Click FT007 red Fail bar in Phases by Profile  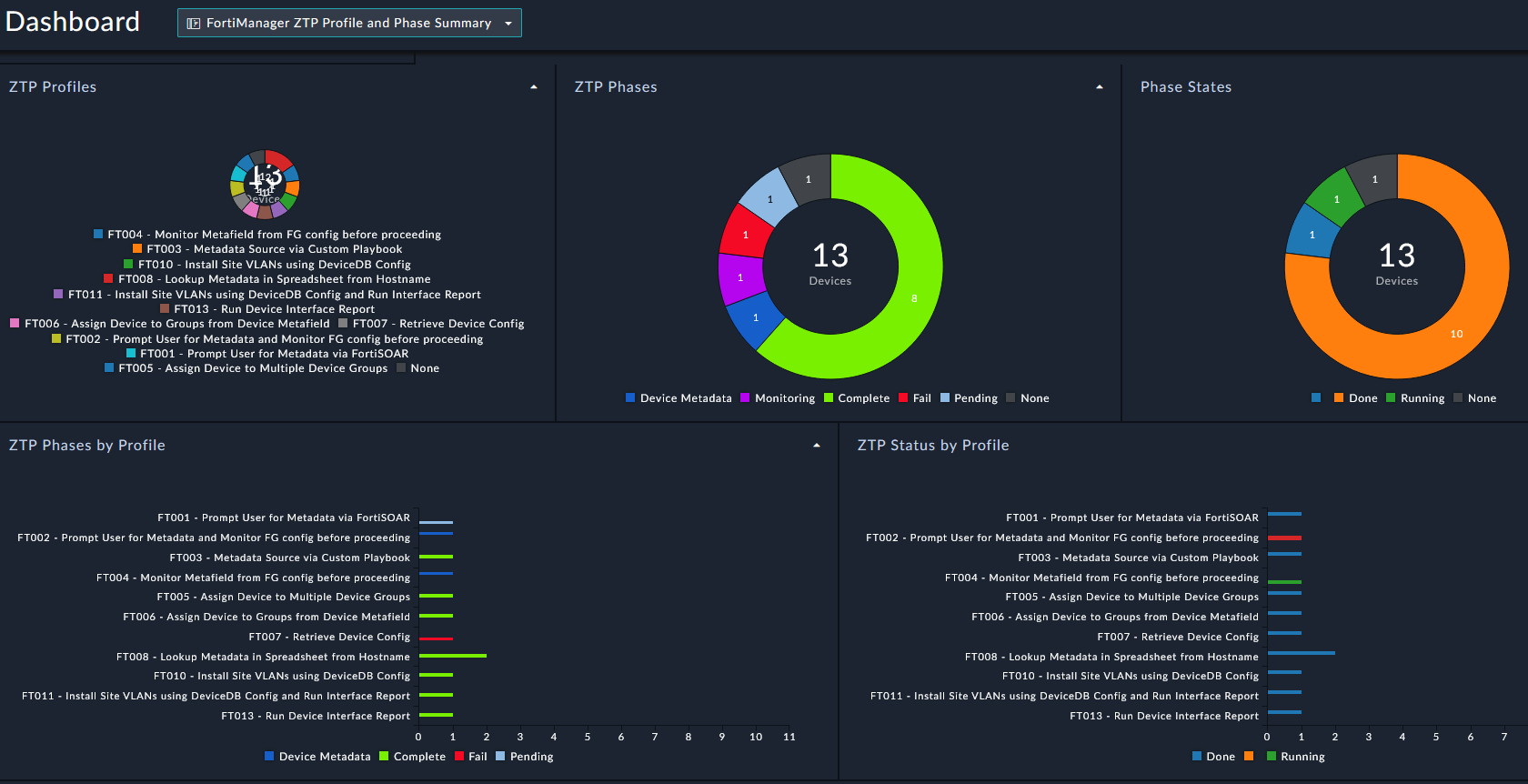tap(437, 638)
